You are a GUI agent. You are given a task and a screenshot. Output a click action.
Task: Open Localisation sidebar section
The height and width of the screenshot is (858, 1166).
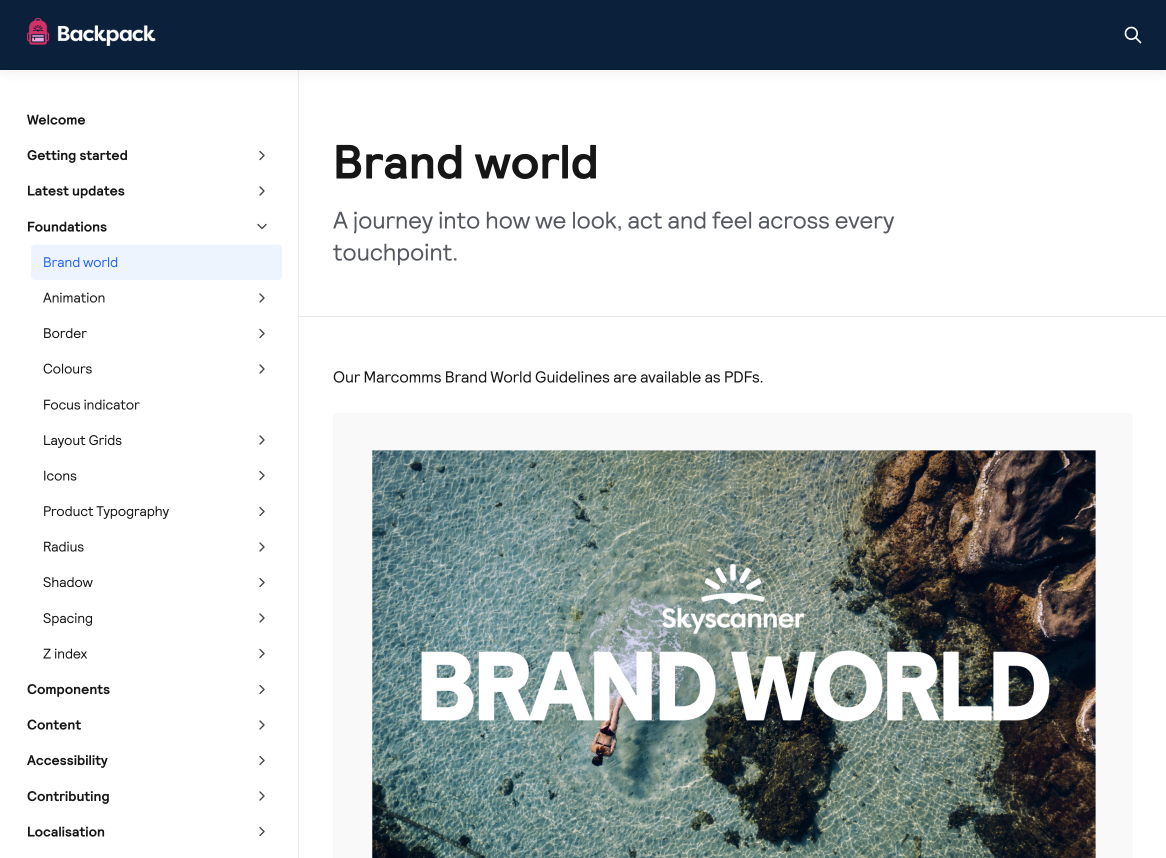[x=65, y=832]
